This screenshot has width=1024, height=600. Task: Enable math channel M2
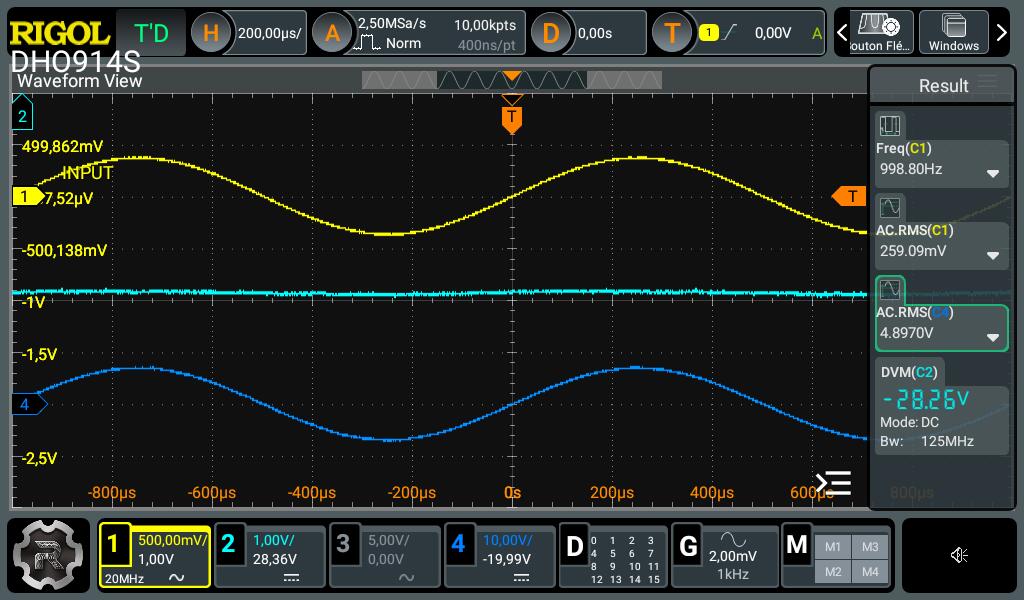click(833, 571)
